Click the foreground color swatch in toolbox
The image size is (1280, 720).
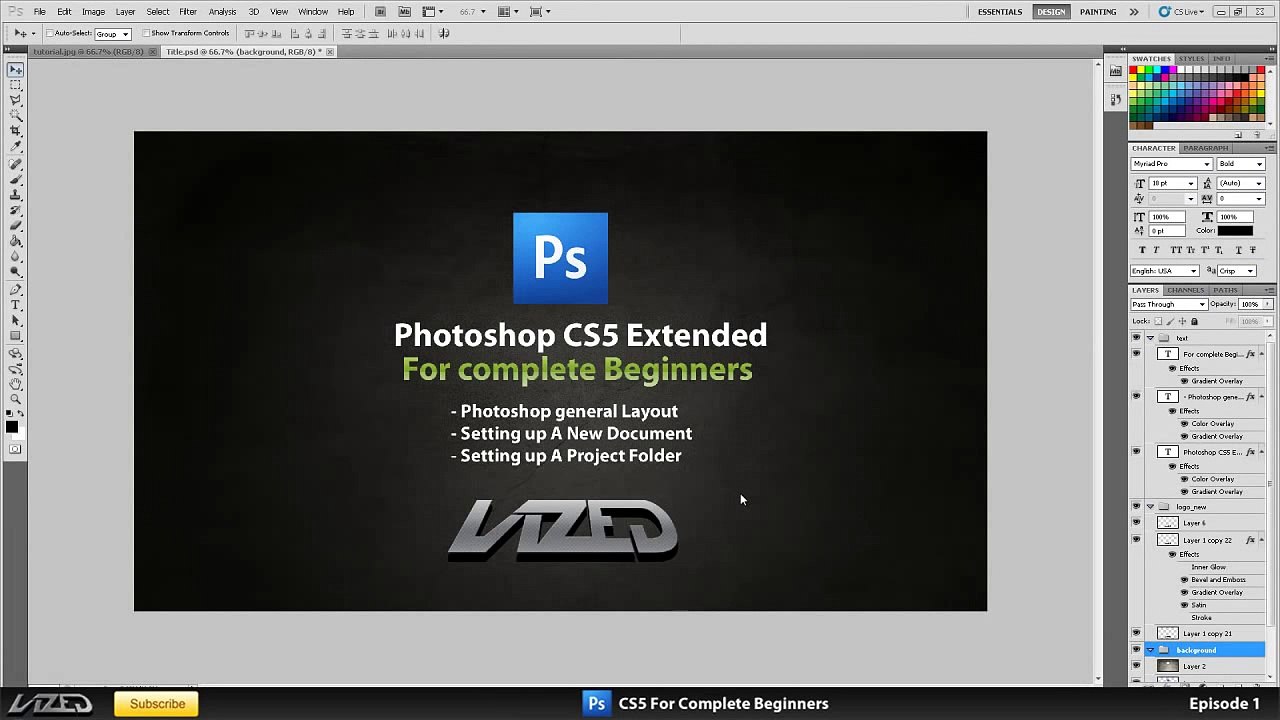point(12,427)
